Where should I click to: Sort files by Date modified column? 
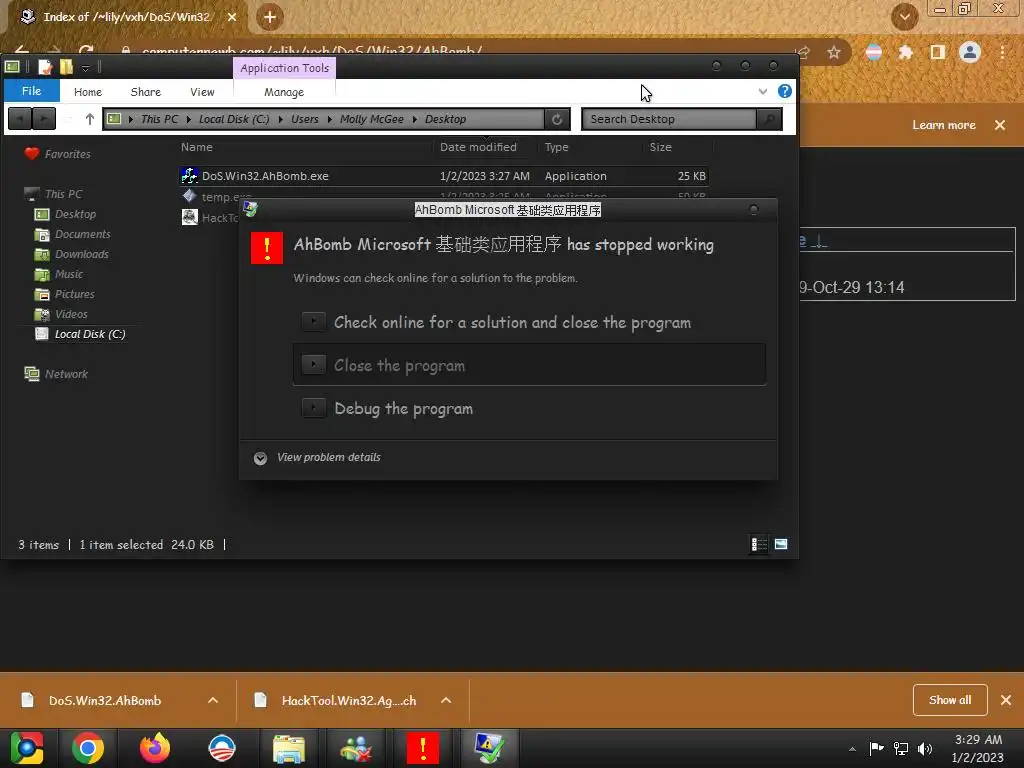(x=478, y=147)
